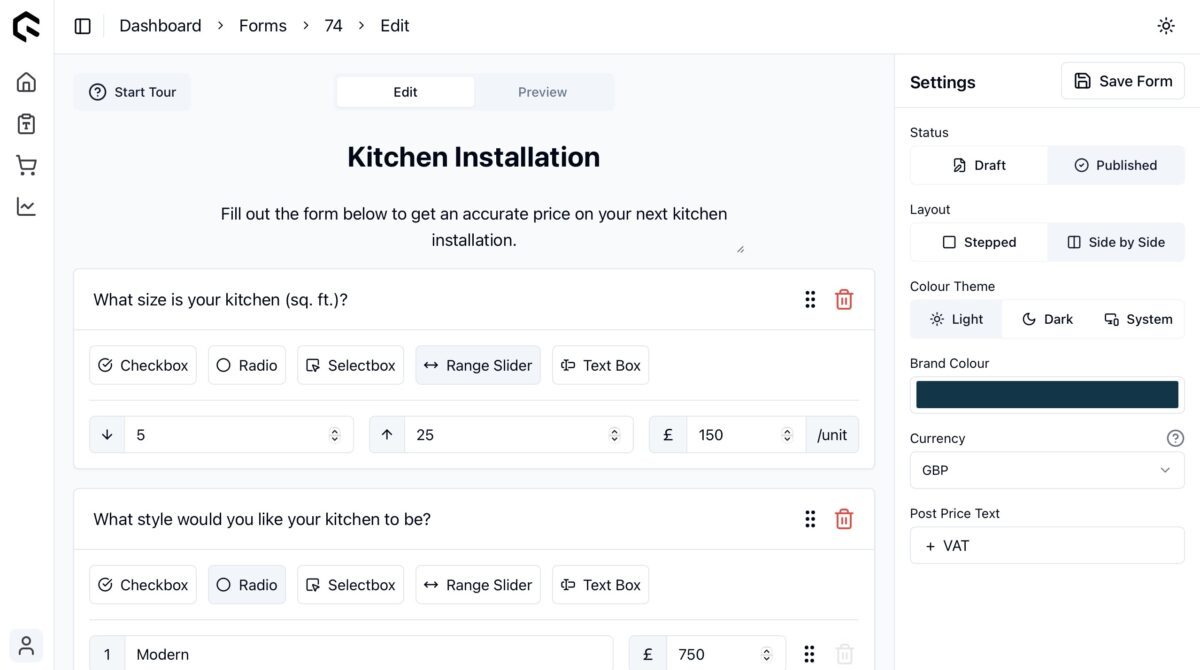This screenshot has width=1200, height=670.
Task: Edit the form description text area
Action: click(474, 227)
